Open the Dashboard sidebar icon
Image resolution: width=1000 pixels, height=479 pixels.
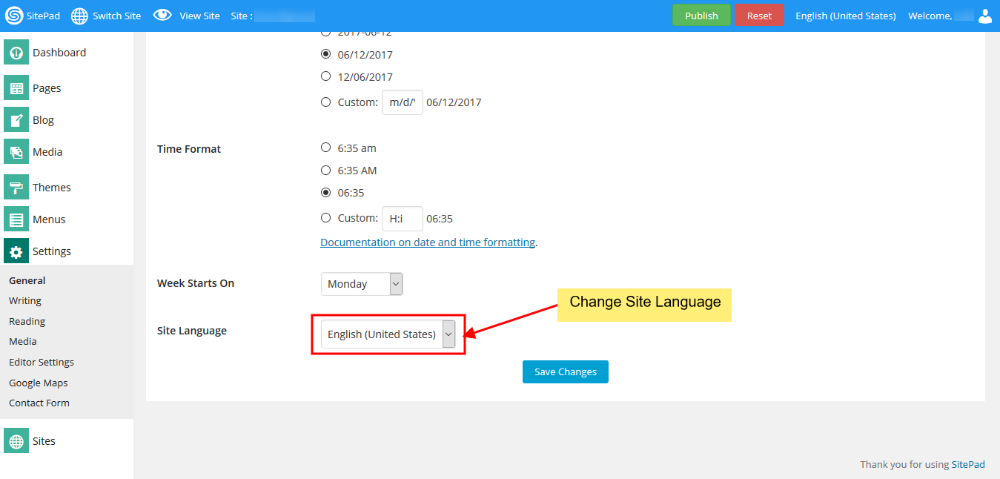16,53
